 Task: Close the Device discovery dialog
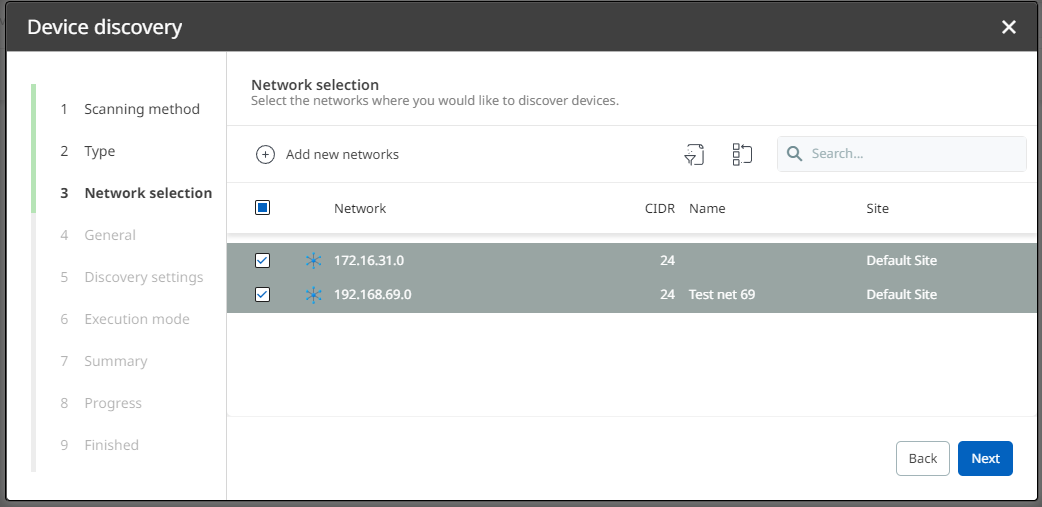point(1009,27)
